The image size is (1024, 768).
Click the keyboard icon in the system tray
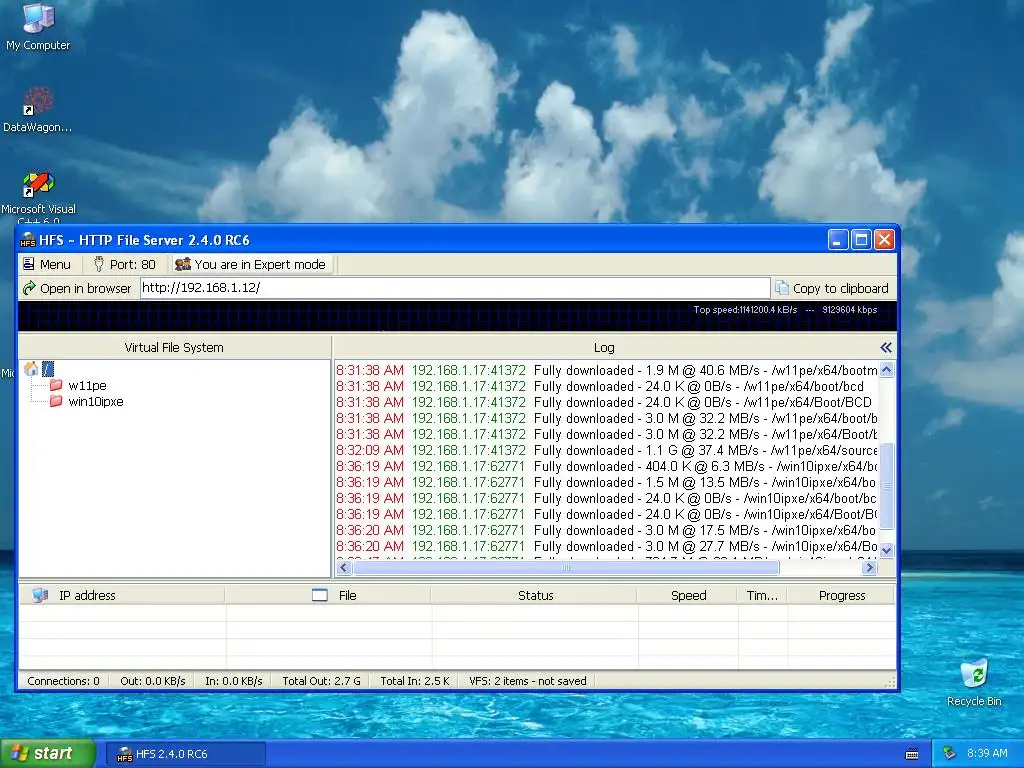pyautogui.click(x=912, y=754)
